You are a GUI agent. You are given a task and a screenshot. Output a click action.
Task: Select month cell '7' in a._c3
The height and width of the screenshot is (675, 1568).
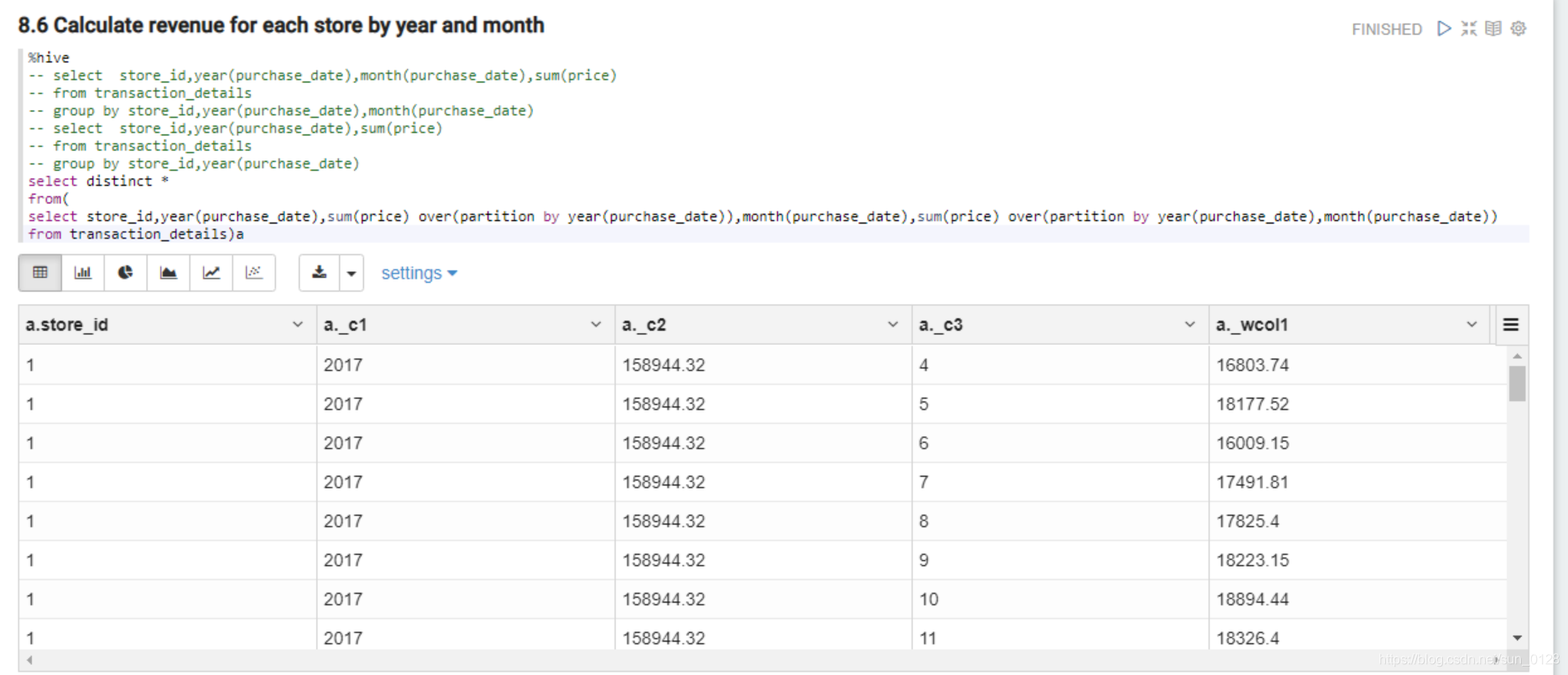click(x=1060, y=482)
